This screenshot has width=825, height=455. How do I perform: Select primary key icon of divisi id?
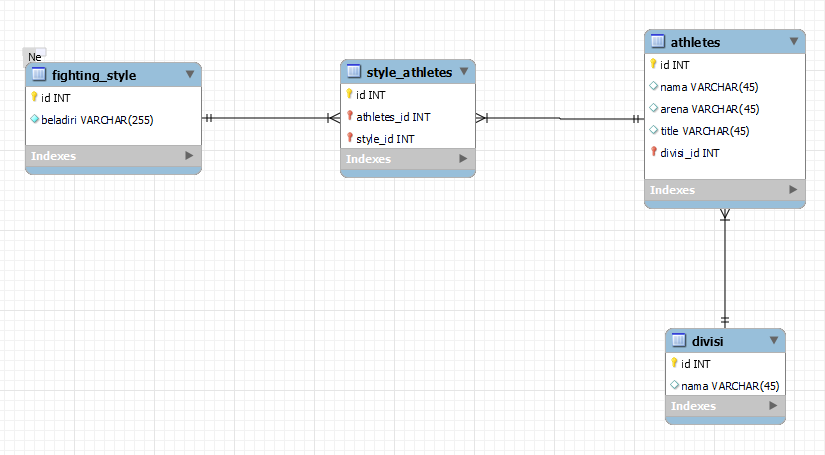[x=675, y=363]
